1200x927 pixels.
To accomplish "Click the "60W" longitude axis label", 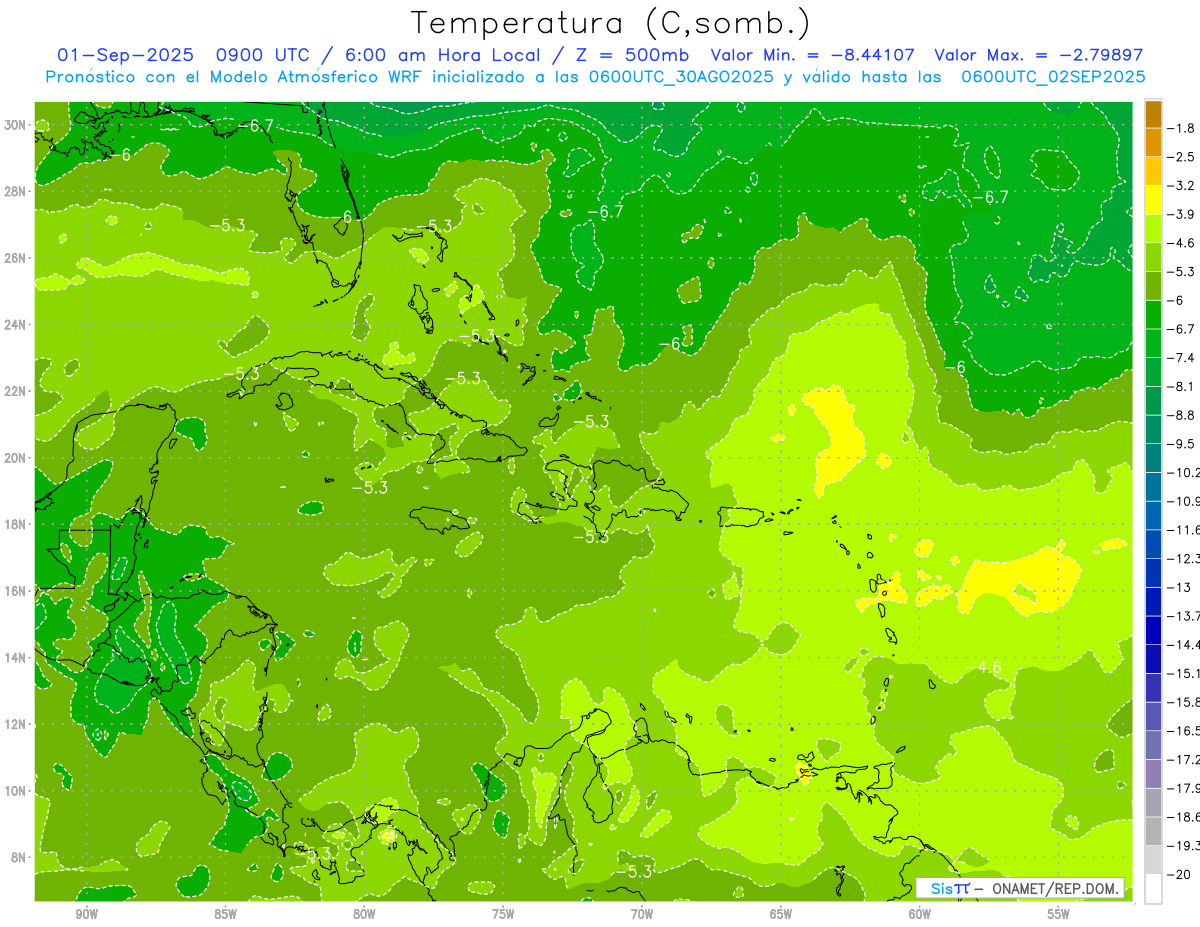I will 920,914.
